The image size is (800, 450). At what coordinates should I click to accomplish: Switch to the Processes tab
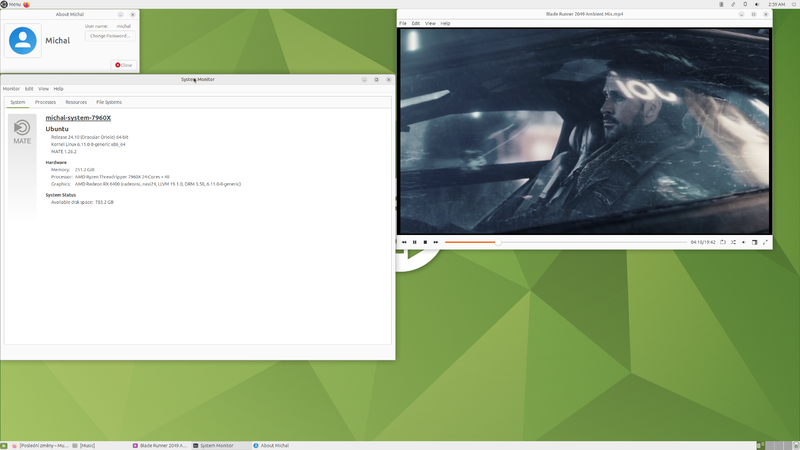(x=45, y=102)
